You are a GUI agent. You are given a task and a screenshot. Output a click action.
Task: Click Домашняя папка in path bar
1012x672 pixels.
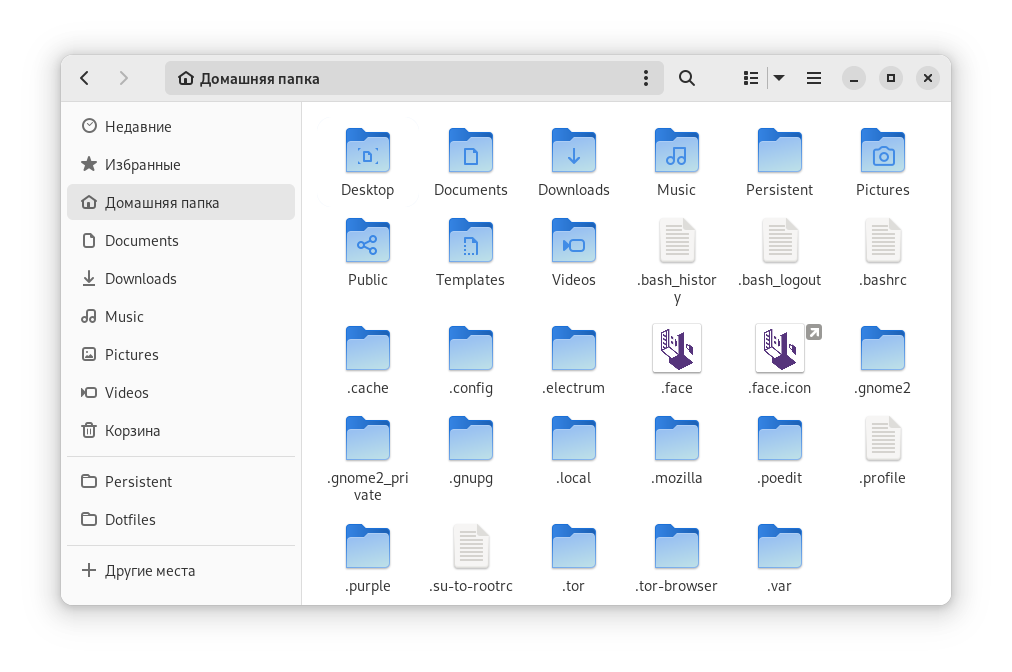259,78
